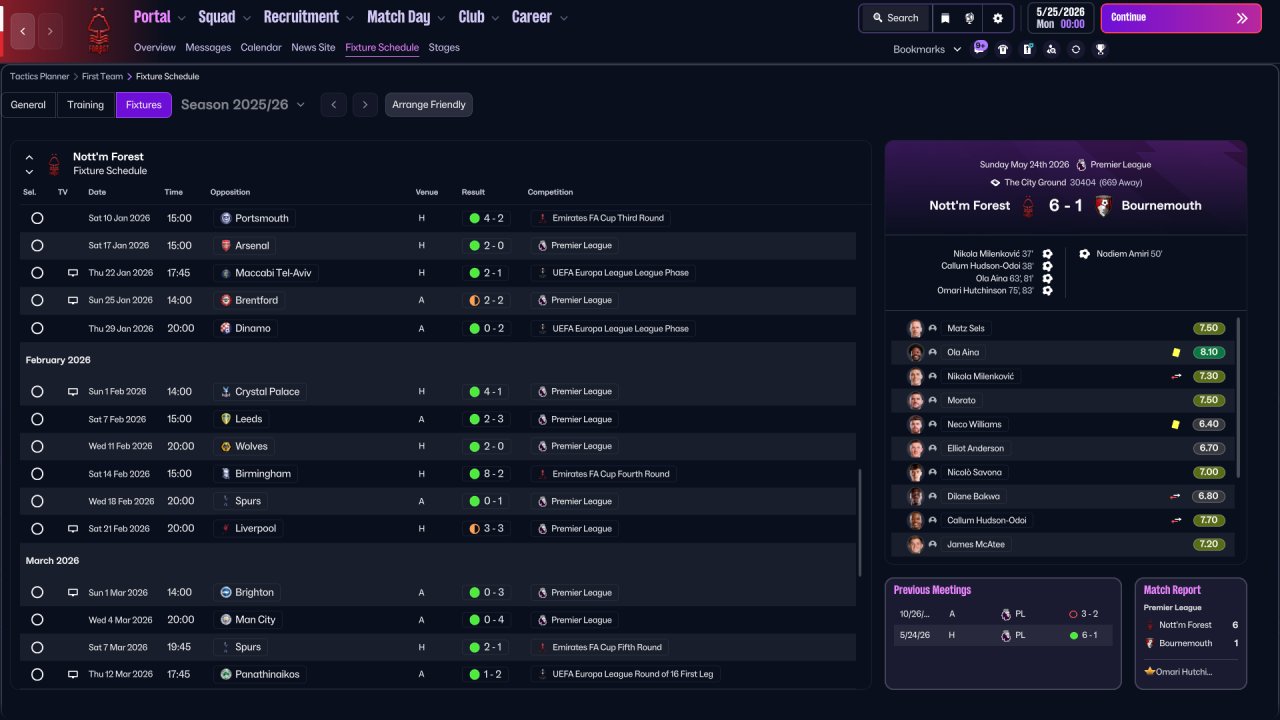The image size is (1280, 720).
Task: Click the TV icon on the Maccabi Tel-Aviv row
Action: tap(73, 273)
